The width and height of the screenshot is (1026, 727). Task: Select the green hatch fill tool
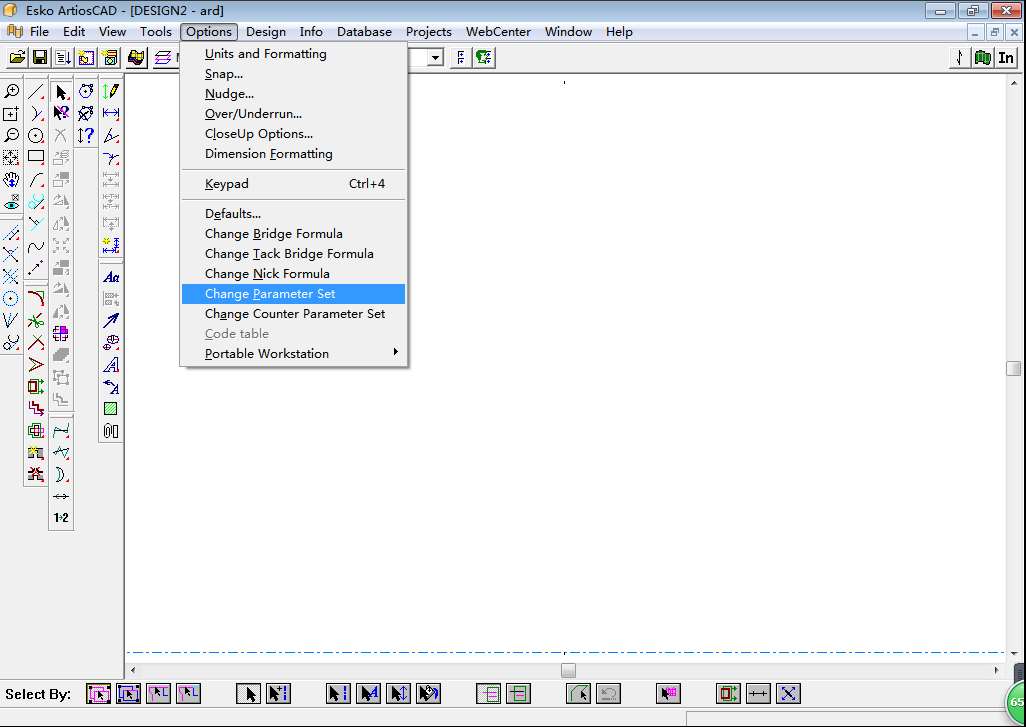tap(111, 409)
